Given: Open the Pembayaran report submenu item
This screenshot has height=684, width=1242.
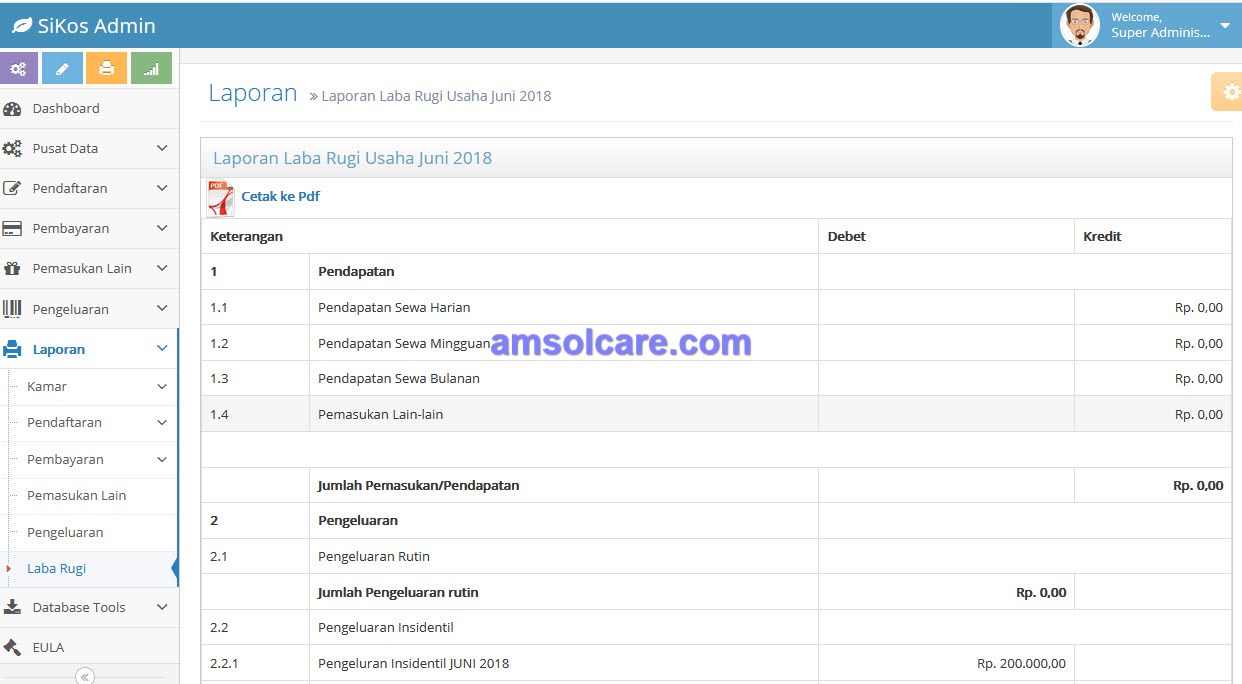Looking at the screenshot, I should tap(89, 459).
